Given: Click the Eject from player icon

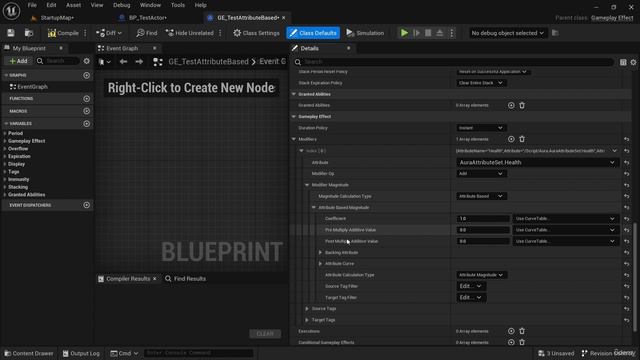Looking at the screenshot, I should pyautogui.click(x=440, y=33).
